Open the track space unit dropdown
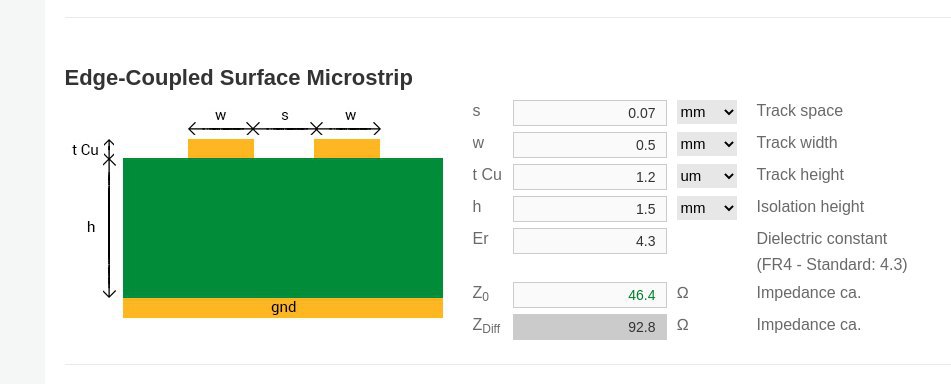951x384 pixels. pyautogui.click(x=707, y=112)
